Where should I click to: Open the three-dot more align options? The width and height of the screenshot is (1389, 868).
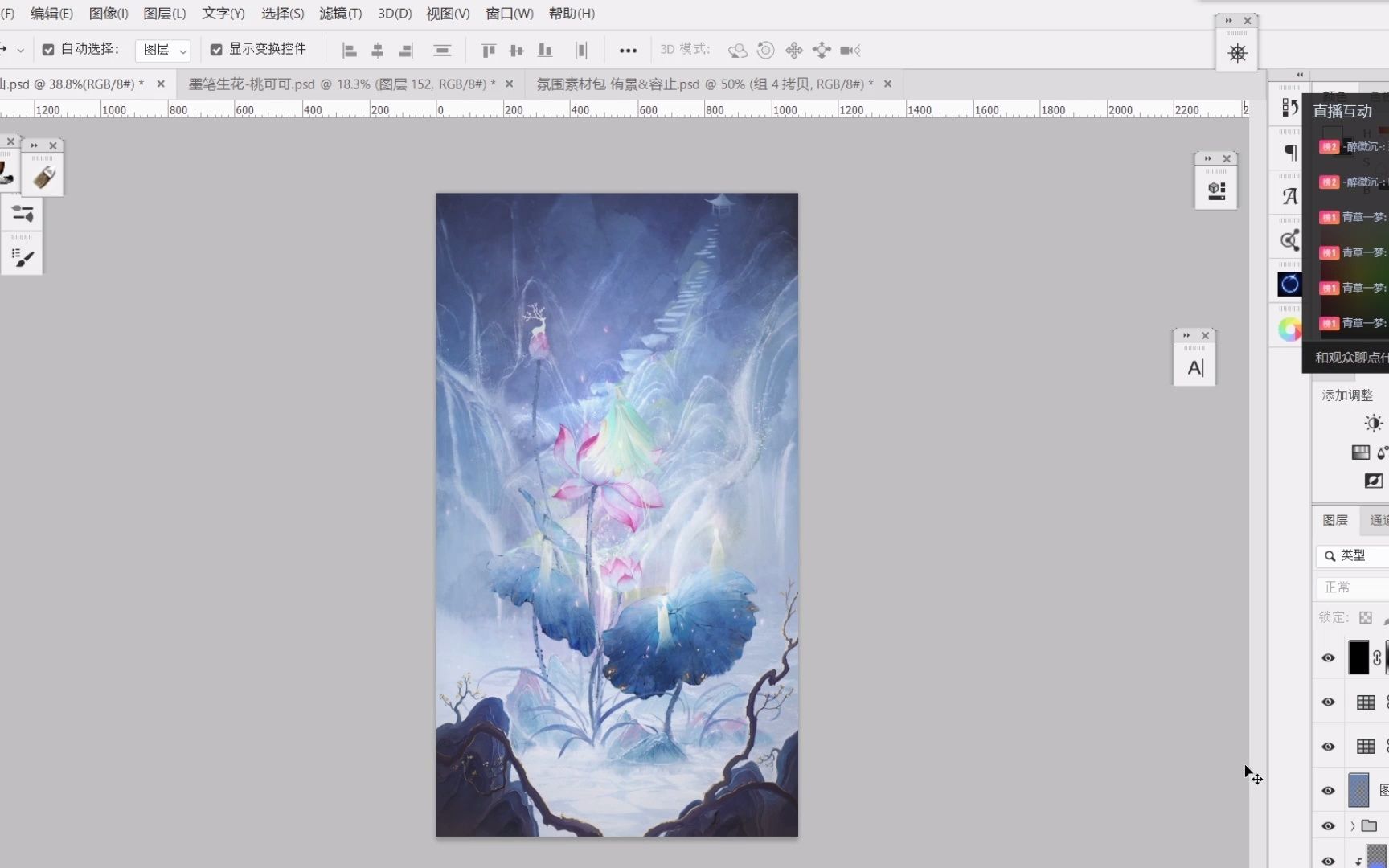628,51
